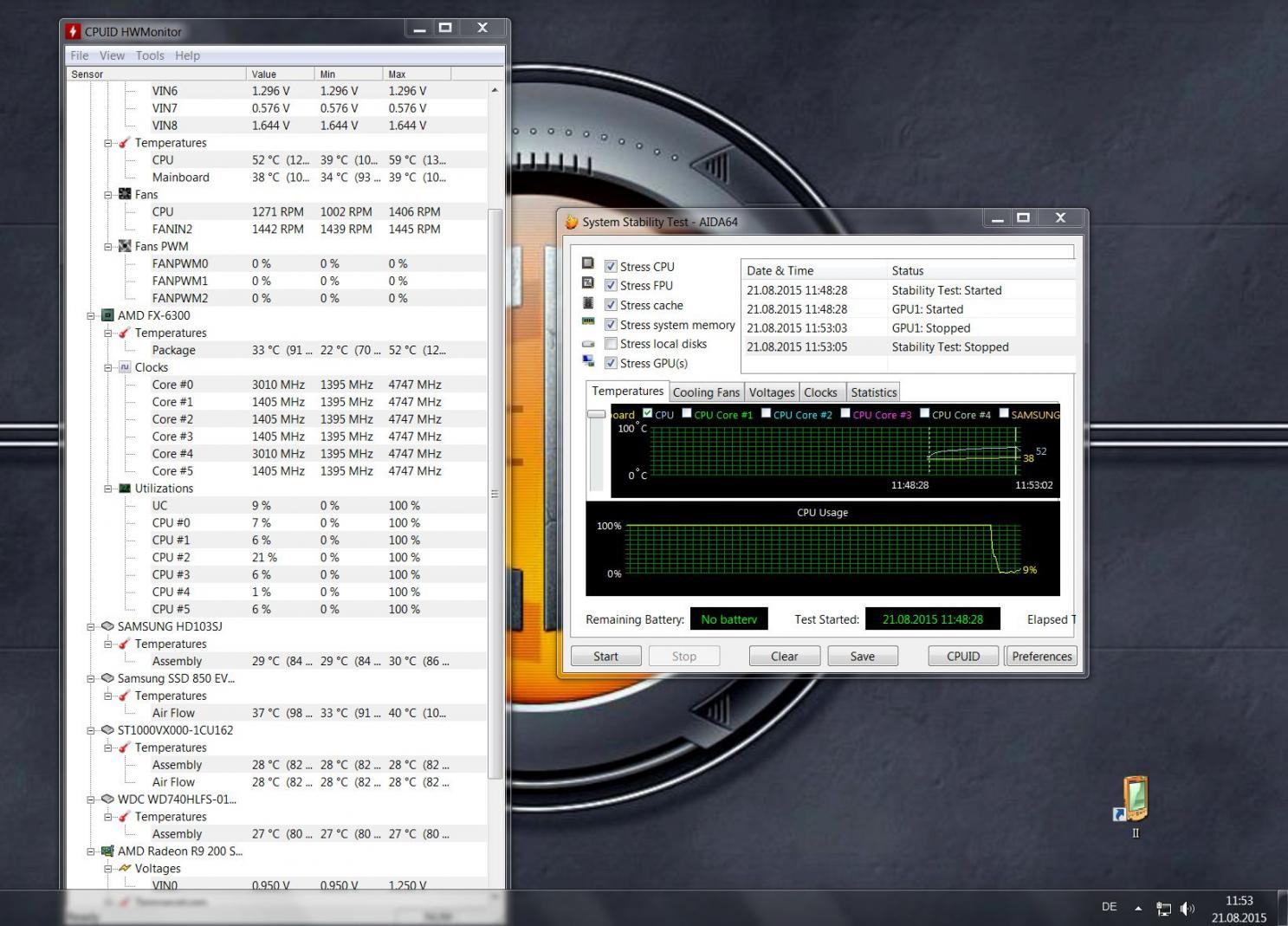Open the Help menu in HWMonitor

(187, 55)
